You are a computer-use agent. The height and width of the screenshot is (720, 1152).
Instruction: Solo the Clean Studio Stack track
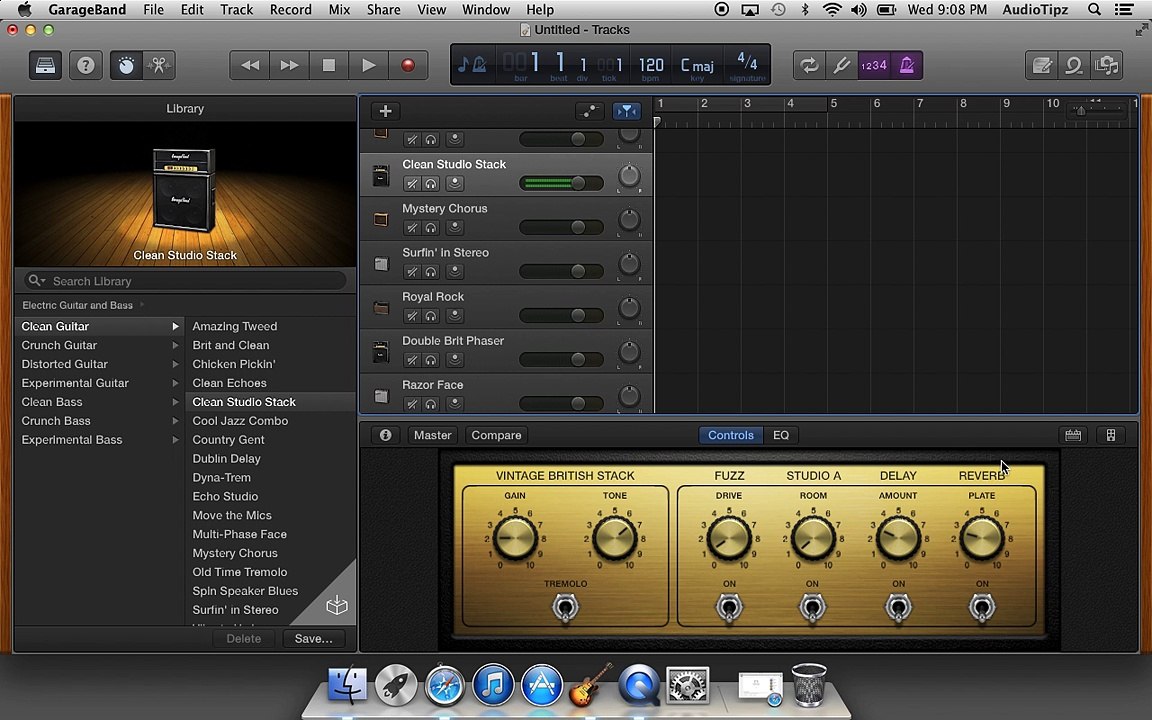click(x=431, y=184)
